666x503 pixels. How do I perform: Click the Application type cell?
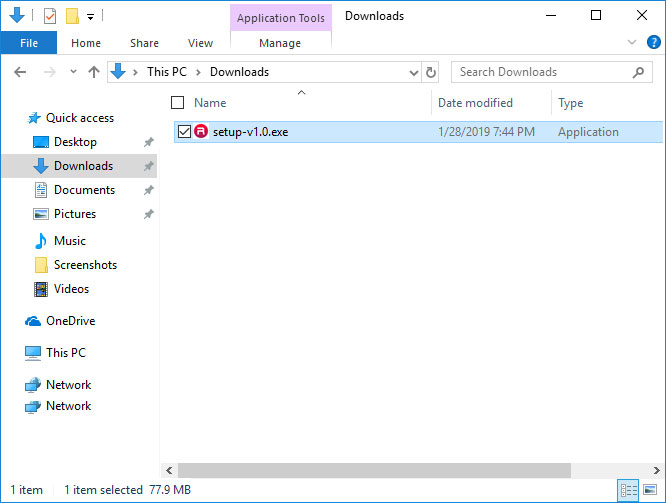point(588,132)
